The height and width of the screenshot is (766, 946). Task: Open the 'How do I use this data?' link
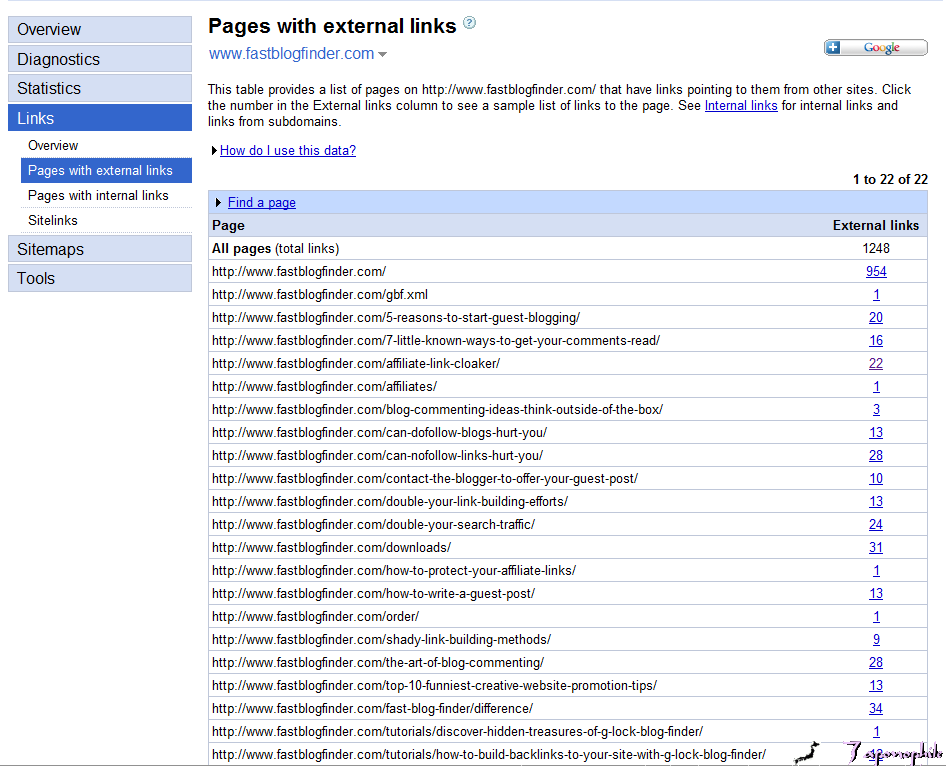coord(288,150)
